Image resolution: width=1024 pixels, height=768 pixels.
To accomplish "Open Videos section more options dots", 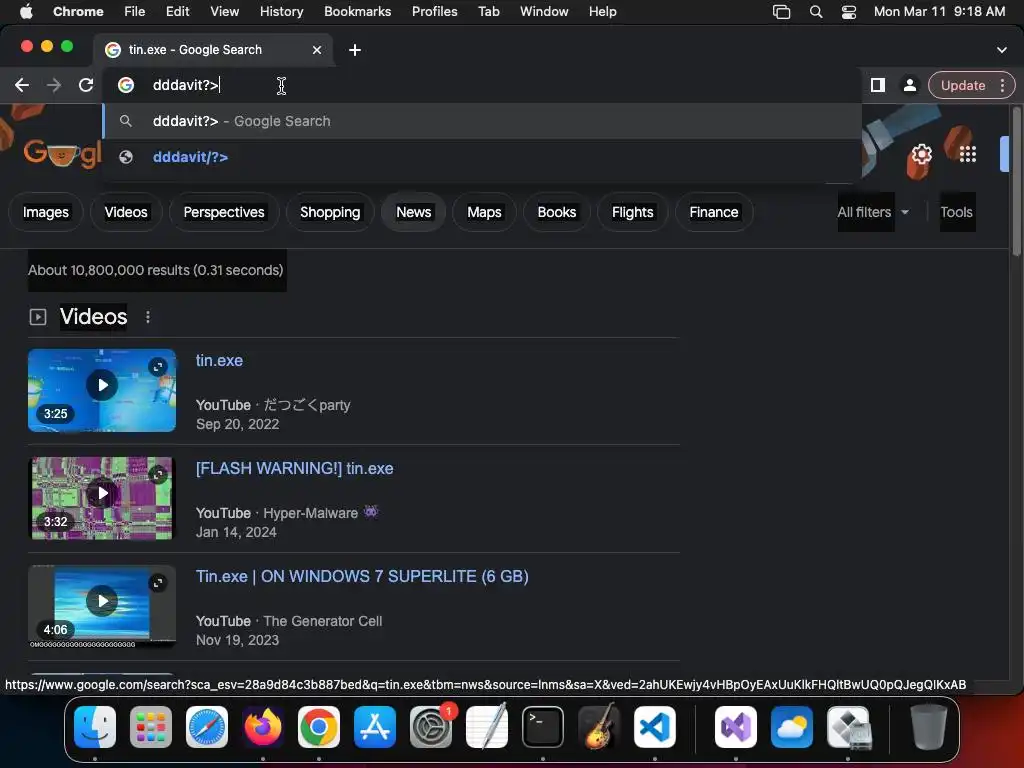I will [148, 317].
